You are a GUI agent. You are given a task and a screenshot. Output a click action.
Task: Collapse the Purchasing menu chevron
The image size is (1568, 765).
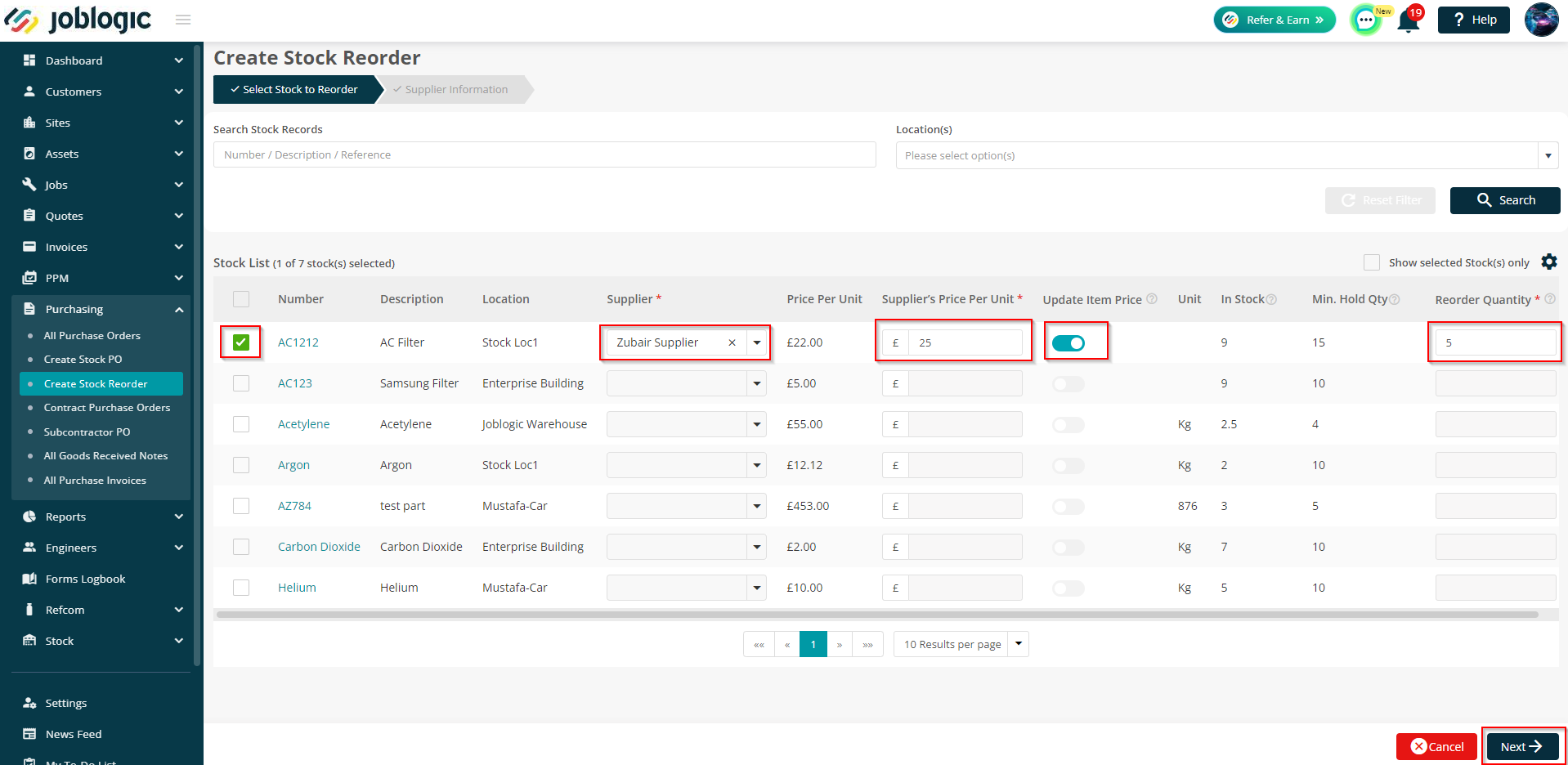click(179, 310)
